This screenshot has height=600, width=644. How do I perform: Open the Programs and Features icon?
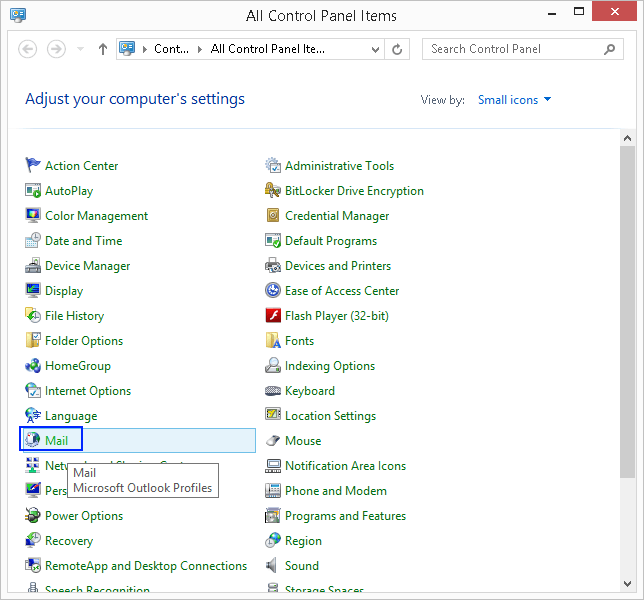pyautogui.click(x=273, y=515)
